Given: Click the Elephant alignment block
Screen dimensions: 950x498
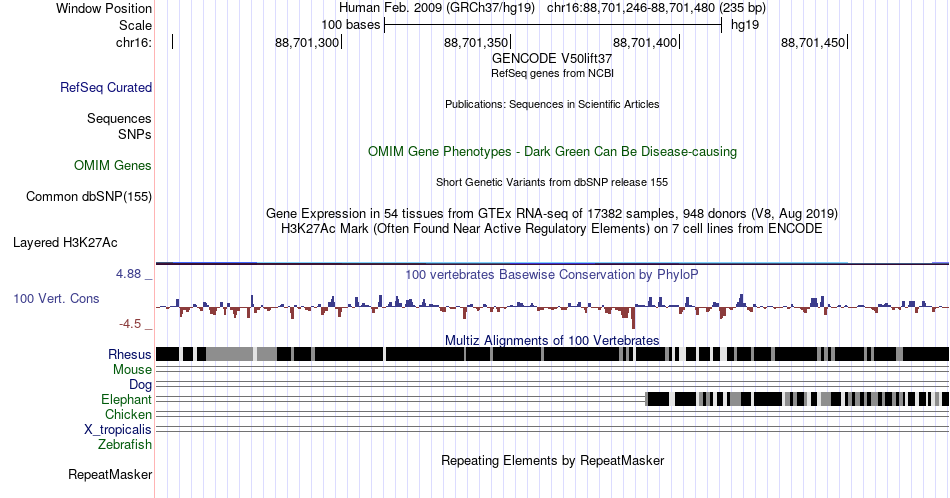Looking at the screenshot, I should click(x=797, y=399).
